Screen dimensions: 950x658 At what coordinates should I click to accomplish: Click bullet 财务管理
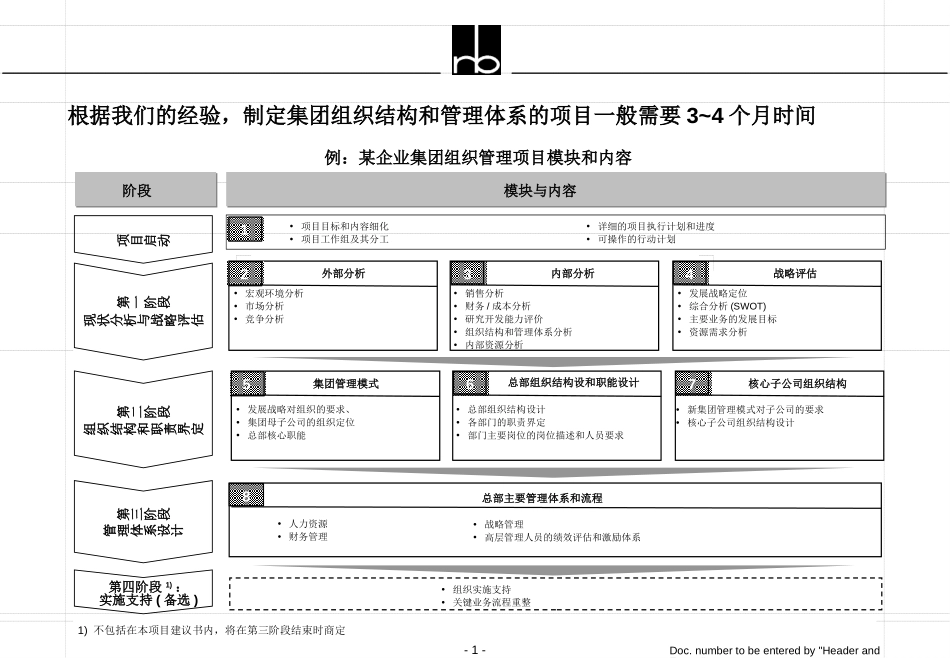308,537
